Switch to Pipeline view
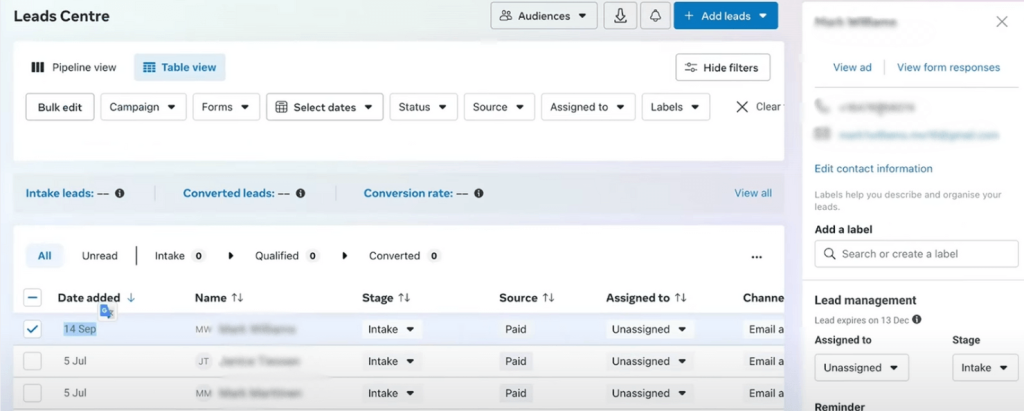Screen dimensions: 1024x411 pyautogui.click(x=74, y=67)
